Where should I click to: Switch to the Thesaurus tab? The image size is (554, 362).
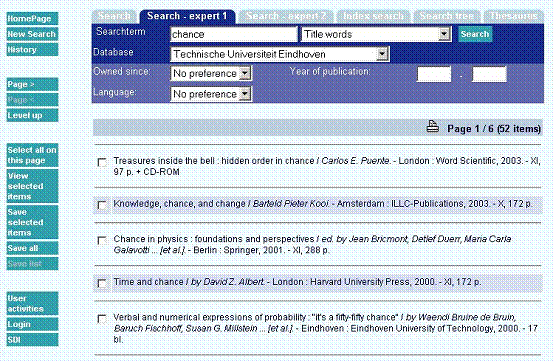click(x=513, y=17)
